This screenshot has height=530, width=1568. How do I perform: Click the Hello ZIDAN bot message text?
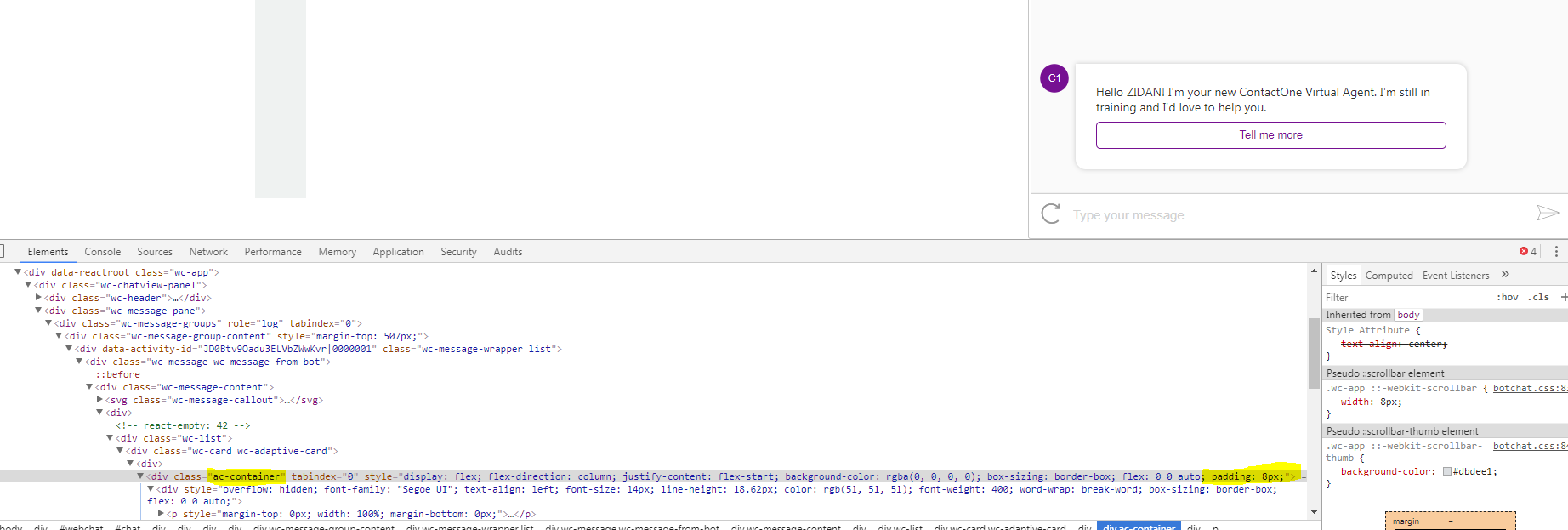coord(1263,100)
